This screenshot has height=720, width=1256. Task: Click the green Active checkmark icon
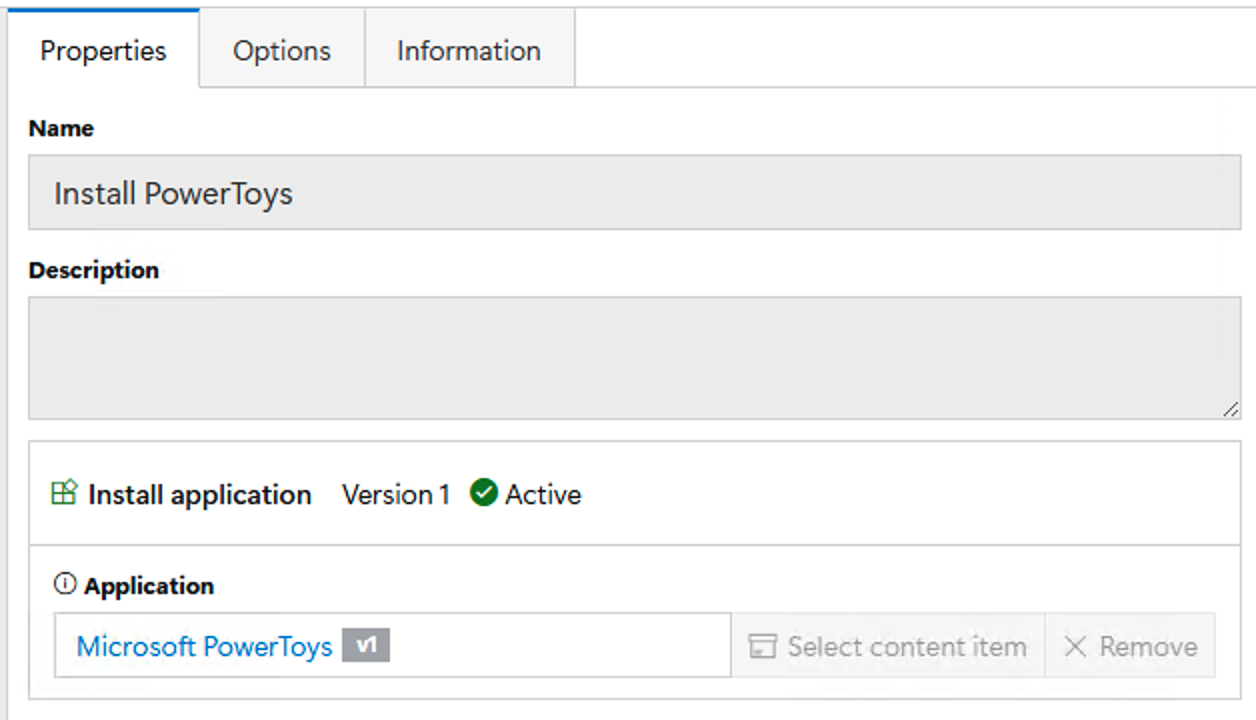484,493
